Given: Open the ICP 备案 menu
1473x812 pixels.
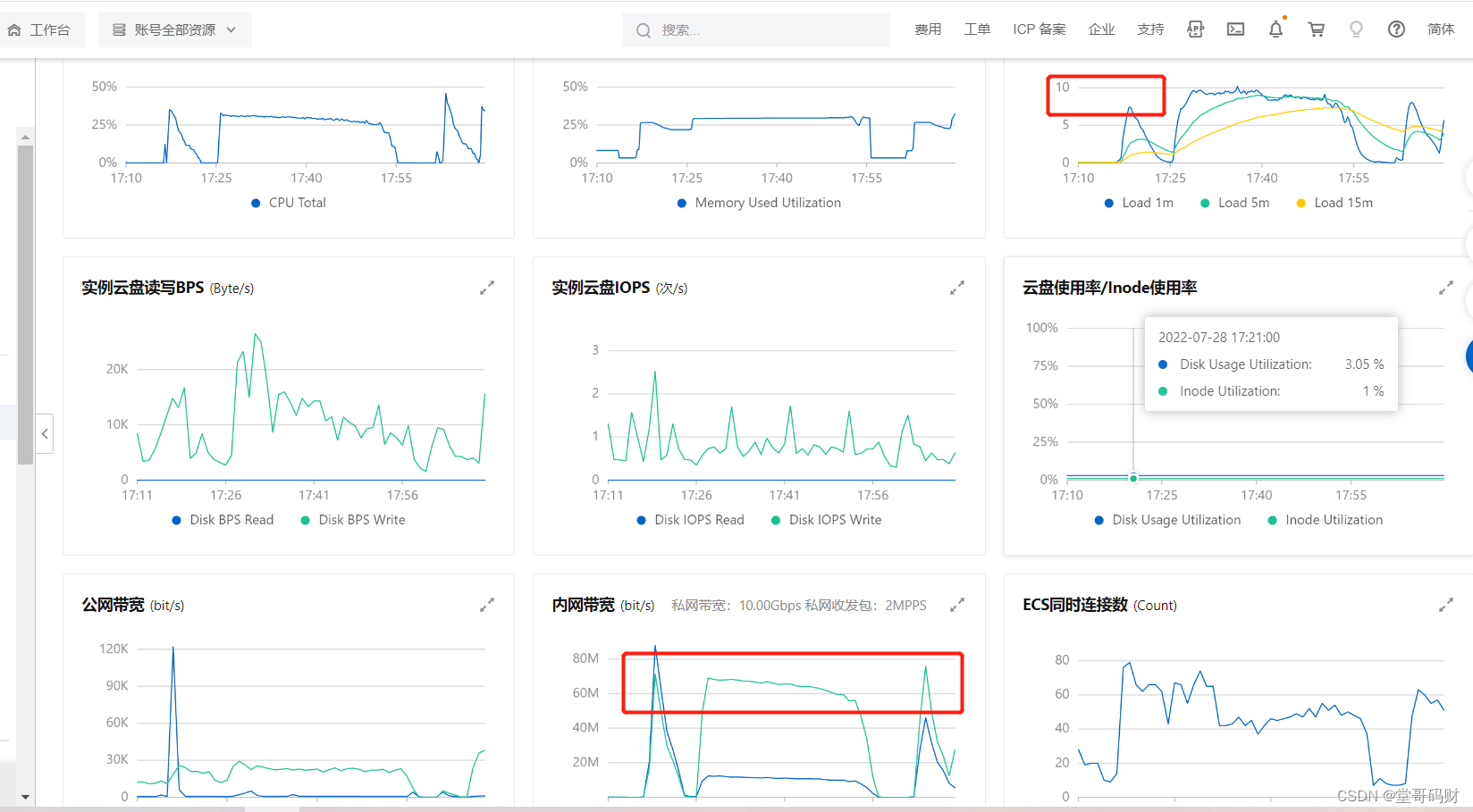Looking at the screenshot, I should pyautogui.click(x=1040, y=29).
